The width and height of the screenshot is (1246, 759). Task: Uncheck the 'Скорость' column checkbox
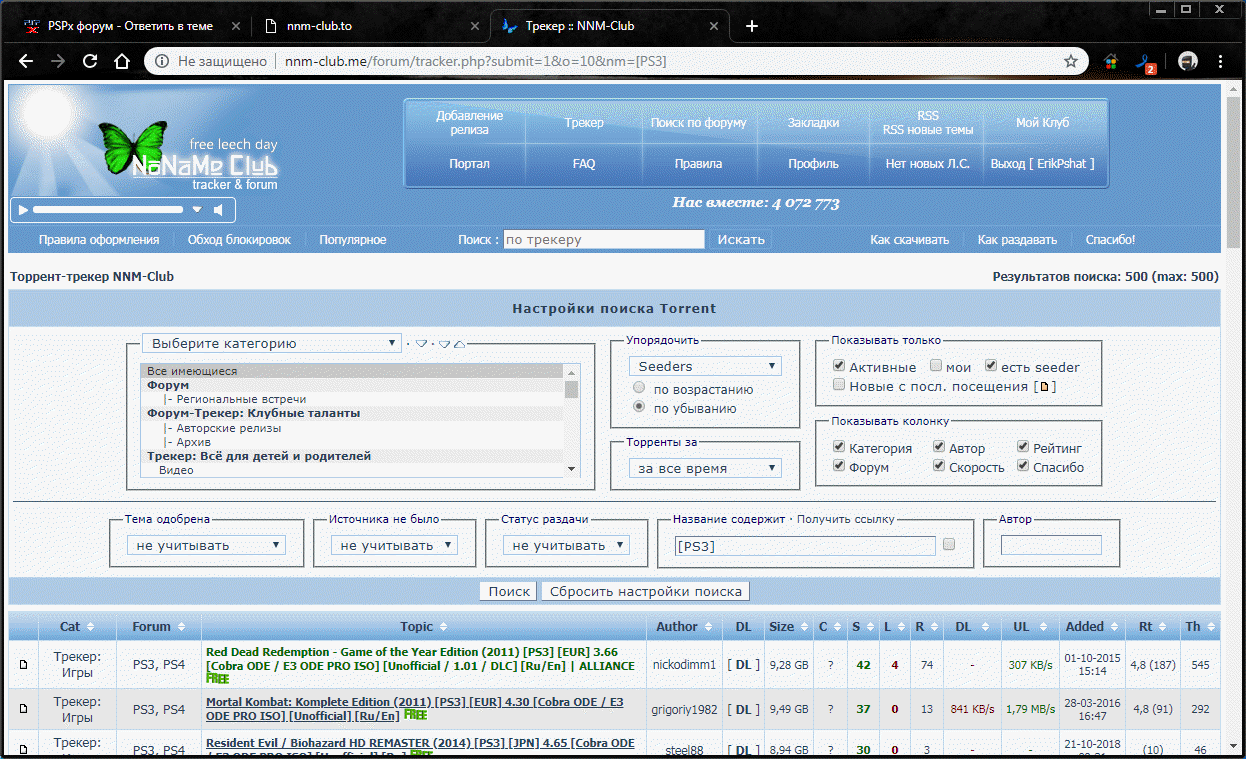(939, 466)
